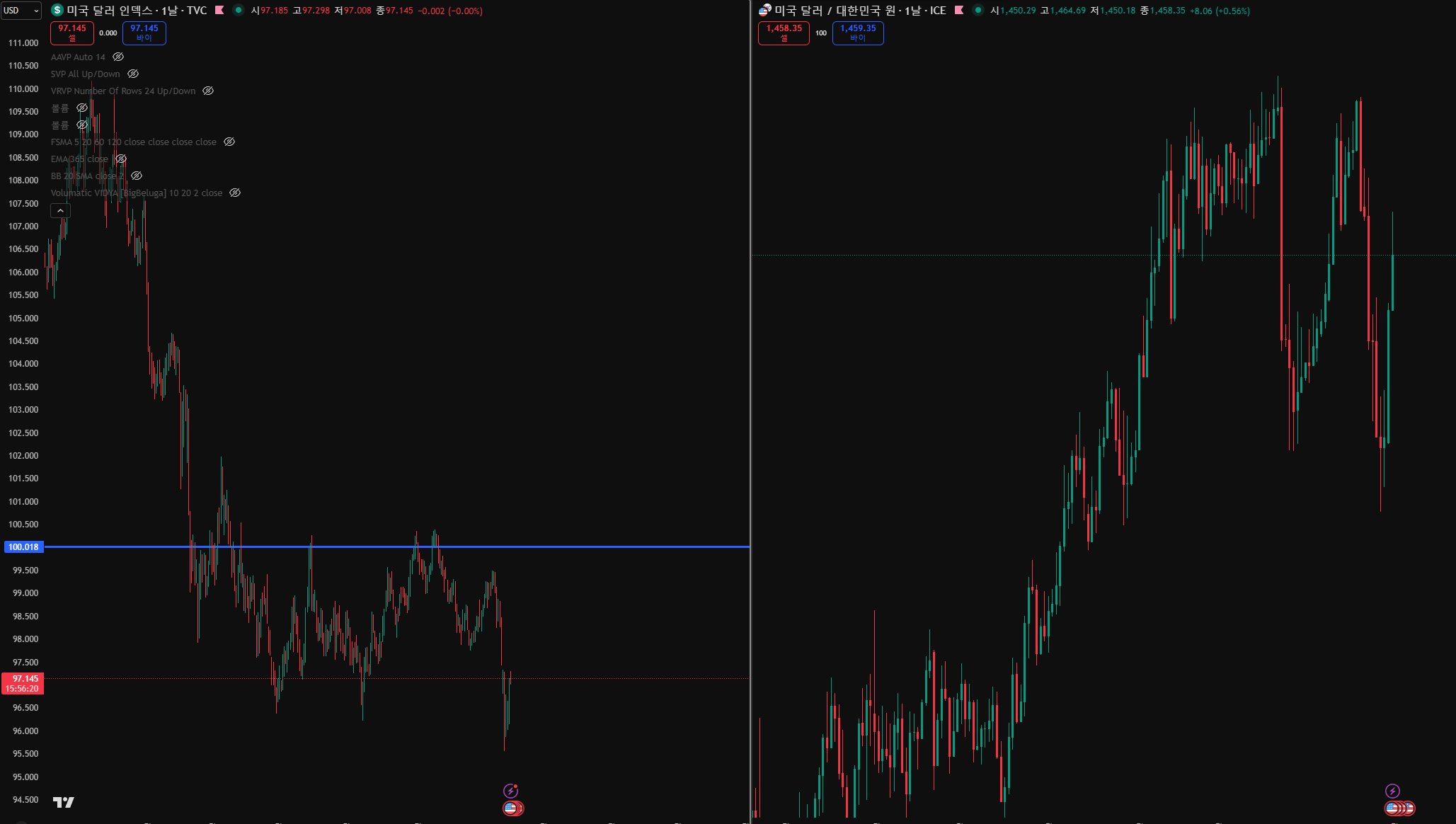Viewport: 1456px width, 824px height.
Task: Click the Dollar Index buy button 97.145
Action: coord(144,33)
